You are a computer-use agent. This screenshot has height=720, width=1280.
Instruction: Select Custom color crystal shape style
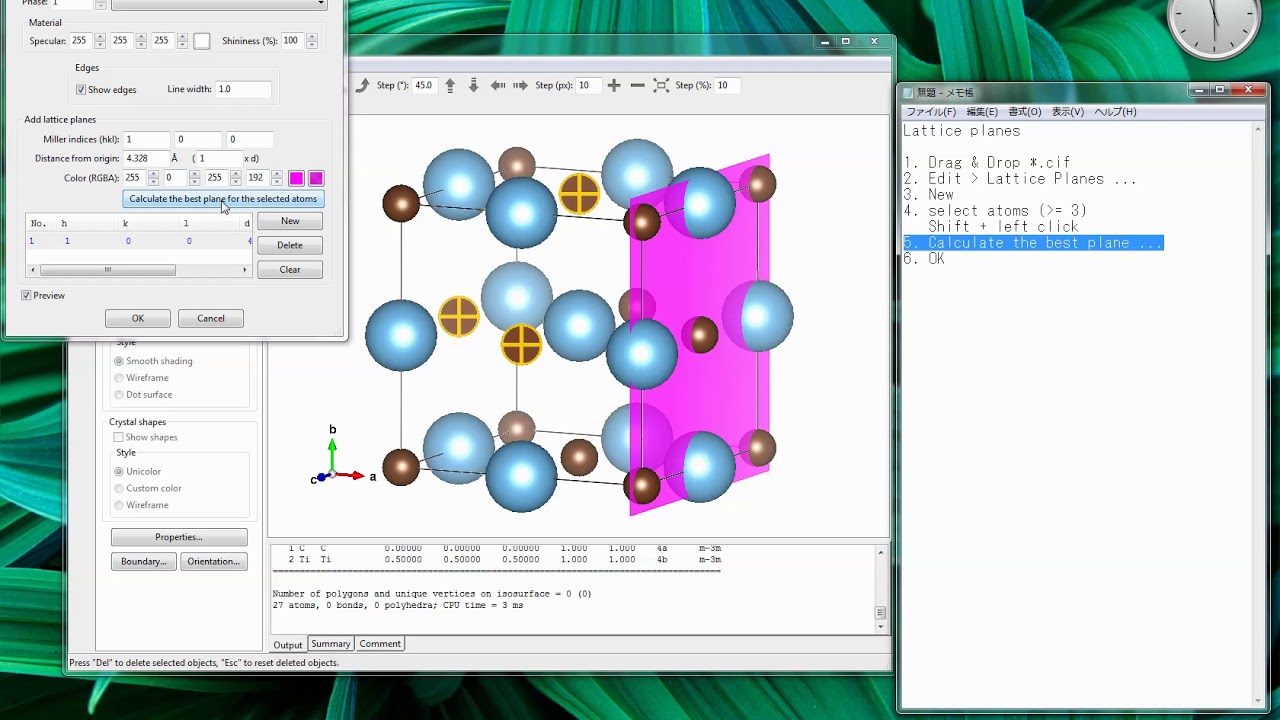119,489
